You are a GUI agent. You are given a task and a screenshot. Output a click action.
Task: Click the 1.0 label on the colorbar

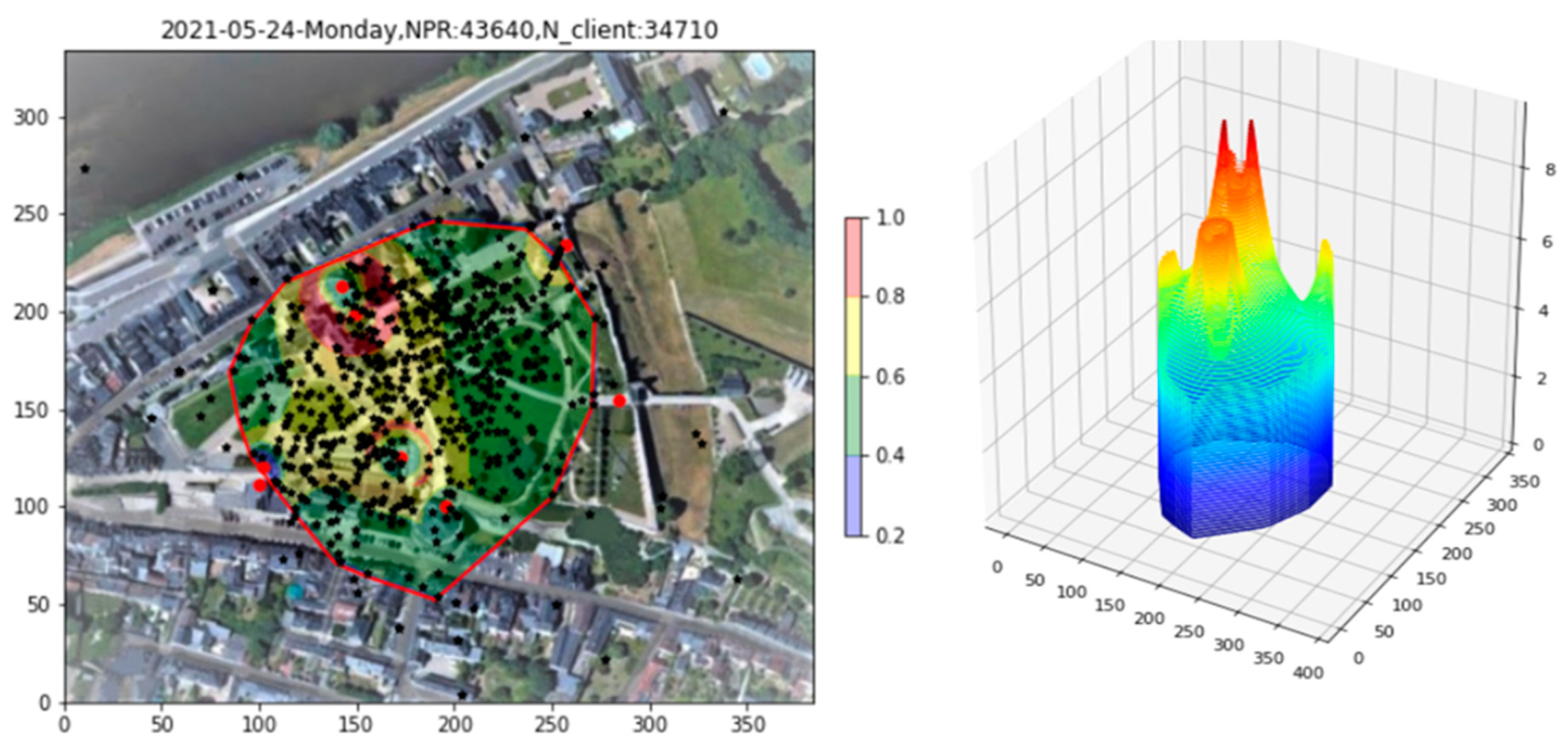pos(890,218)
